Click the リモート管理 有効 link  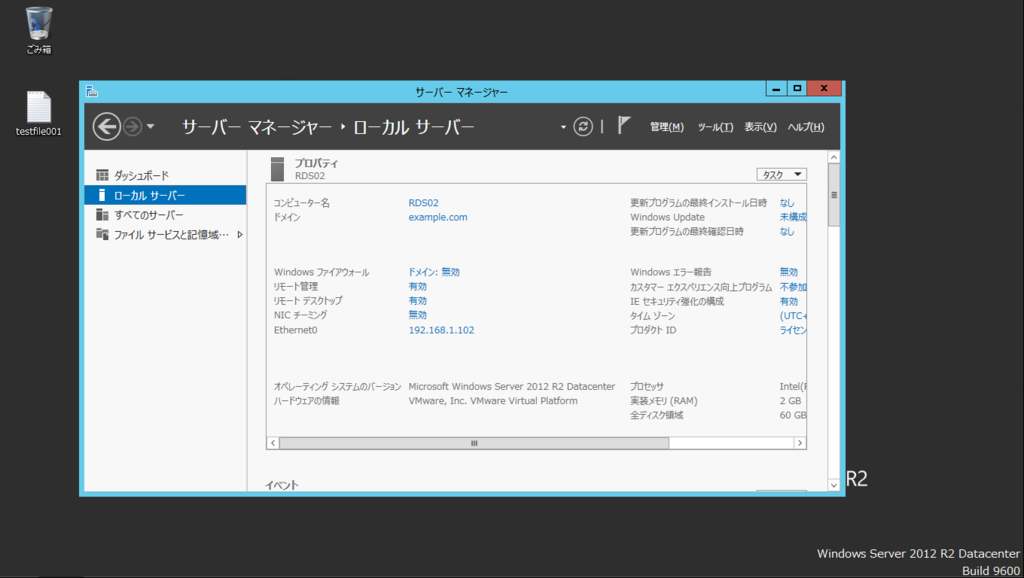417,286
